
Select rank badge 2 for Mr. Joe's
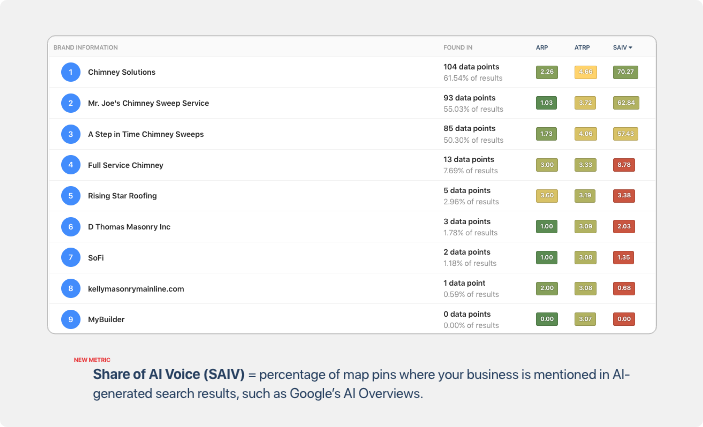point(70,103)
